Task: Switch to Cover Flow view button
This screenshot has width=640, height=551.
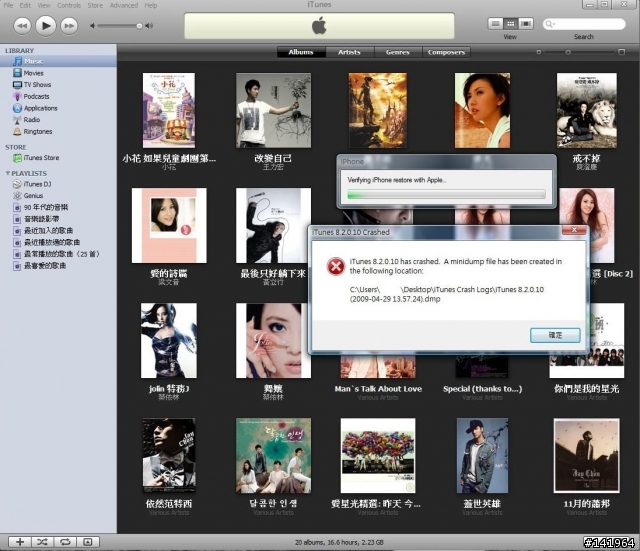Action: click(x=526, y=24)
